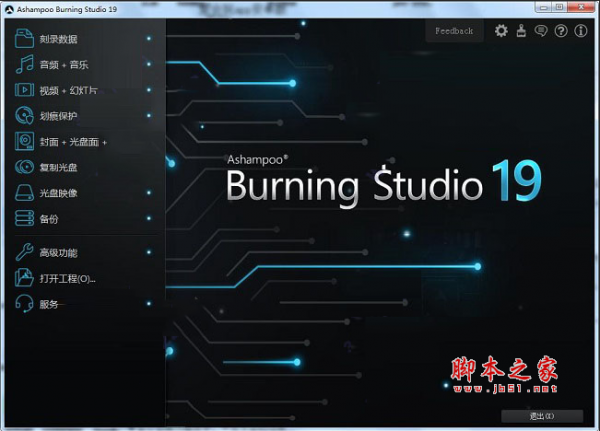600x431 pixels.
Task: Select the 划痕保护 menu entry
Action: [85, 116]
